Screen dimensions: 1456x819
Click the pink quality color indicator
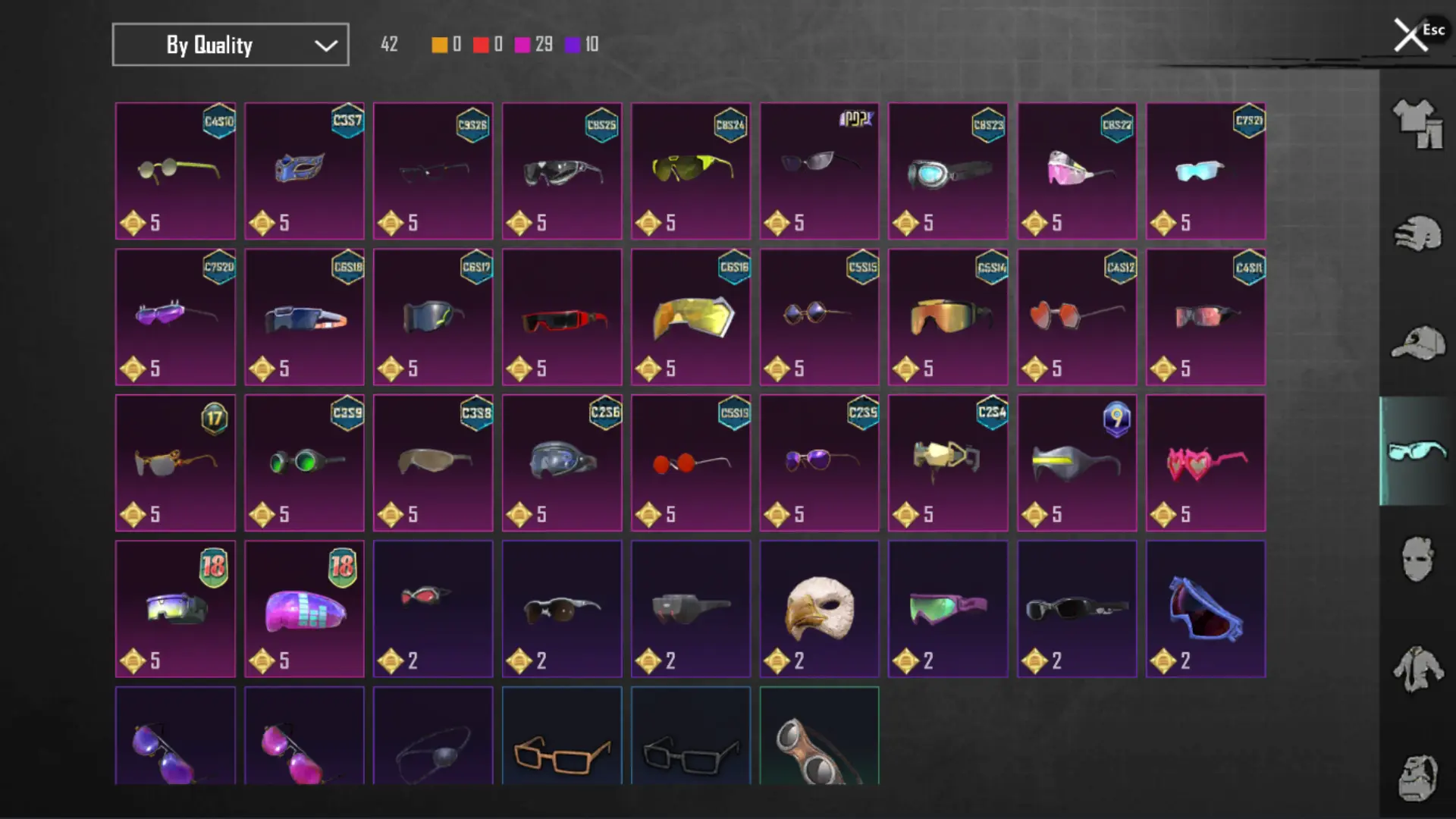[x=522, y=45]
